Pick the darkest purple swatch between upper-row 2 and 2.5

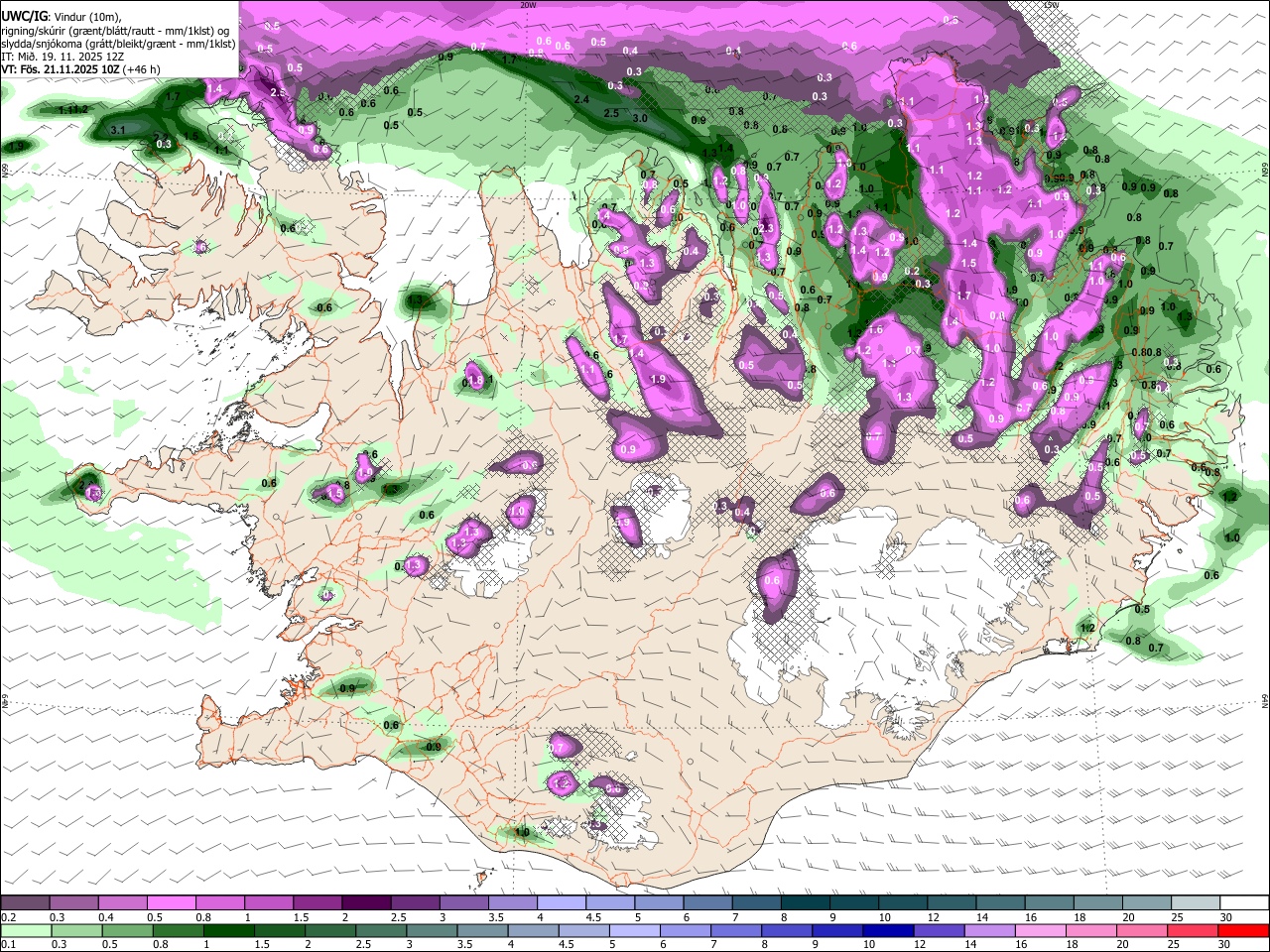point(365,902)
